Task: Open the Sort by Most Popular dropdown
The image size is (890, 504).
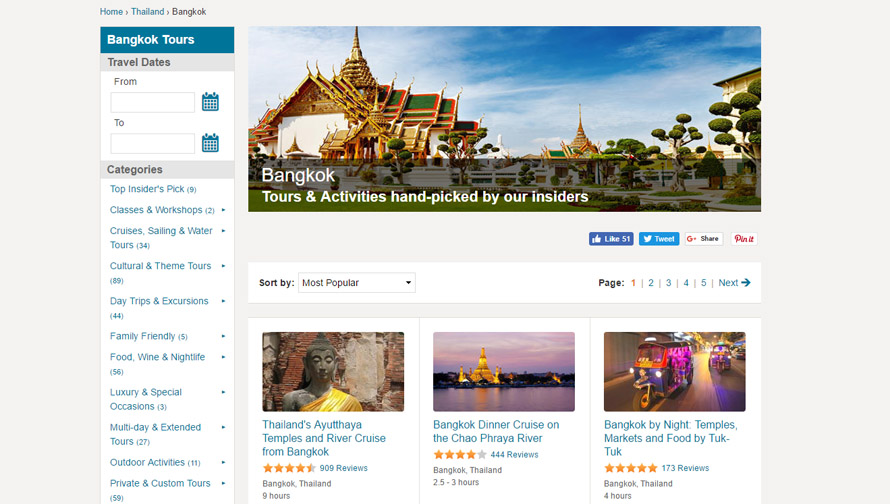Action: (356, 283)
